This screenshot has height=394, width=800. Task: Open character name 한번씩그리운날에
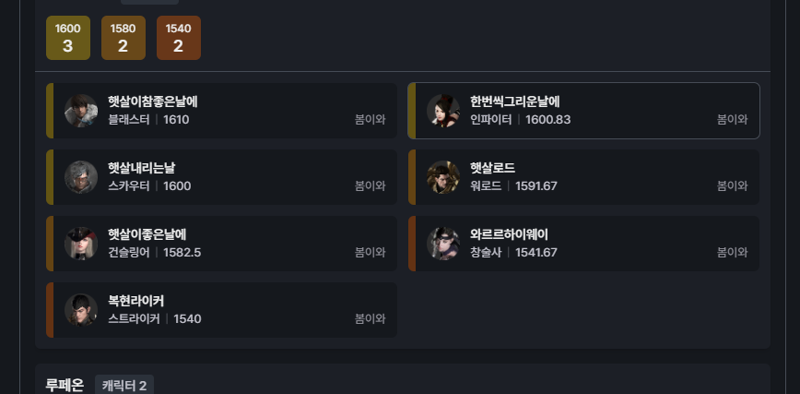(515, 102)
